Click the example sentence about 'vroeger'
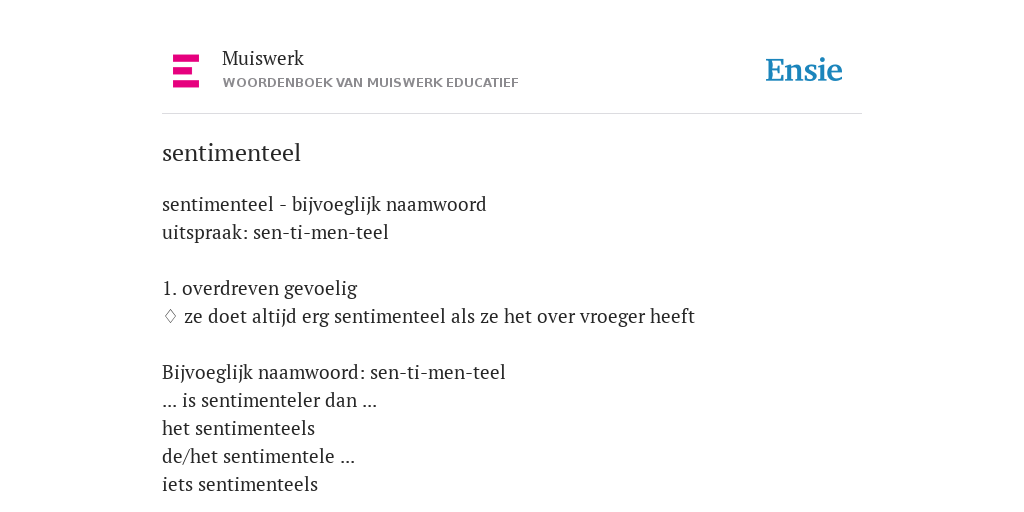This screenshot has height=512, width=1024. [440, 317]
